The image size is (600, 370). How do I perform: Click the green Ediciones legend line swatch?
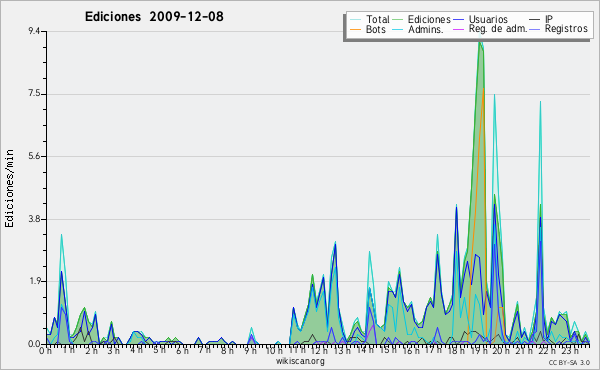tap(398, 20)
